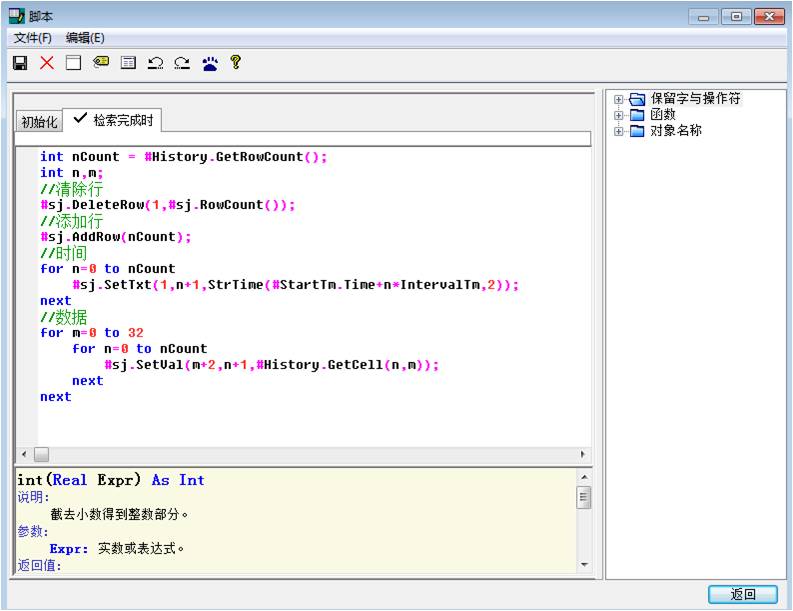The image size is (793, 611).
Task: Select the 检索完成时 tab
Action: pos(113,120)
